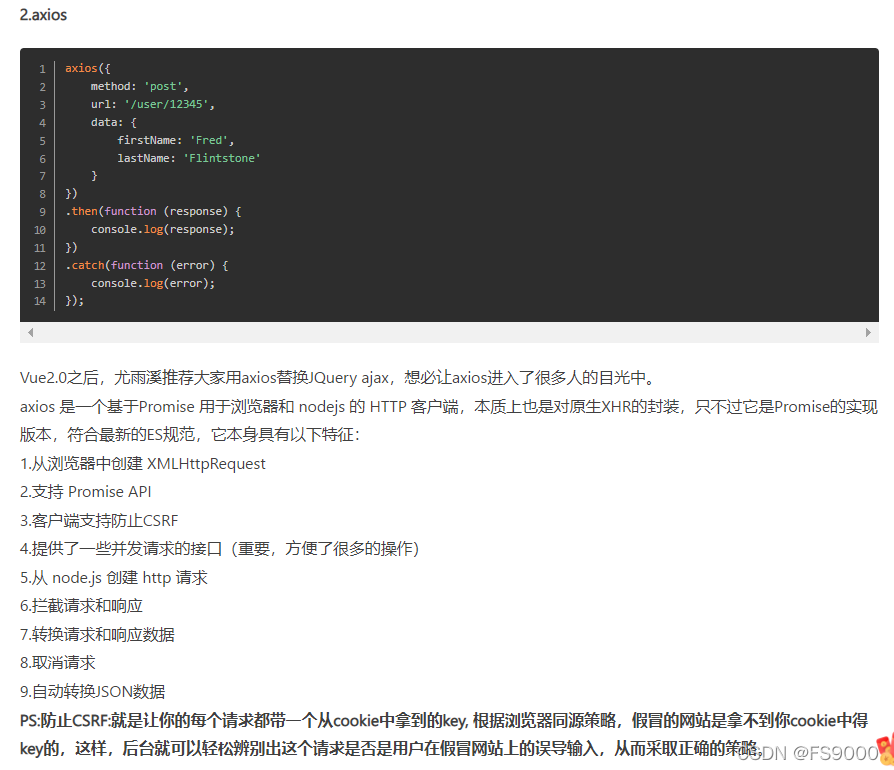Click the code block's right scroll arrow
This screenshot has width=894, height=770.
click(868, 332)
